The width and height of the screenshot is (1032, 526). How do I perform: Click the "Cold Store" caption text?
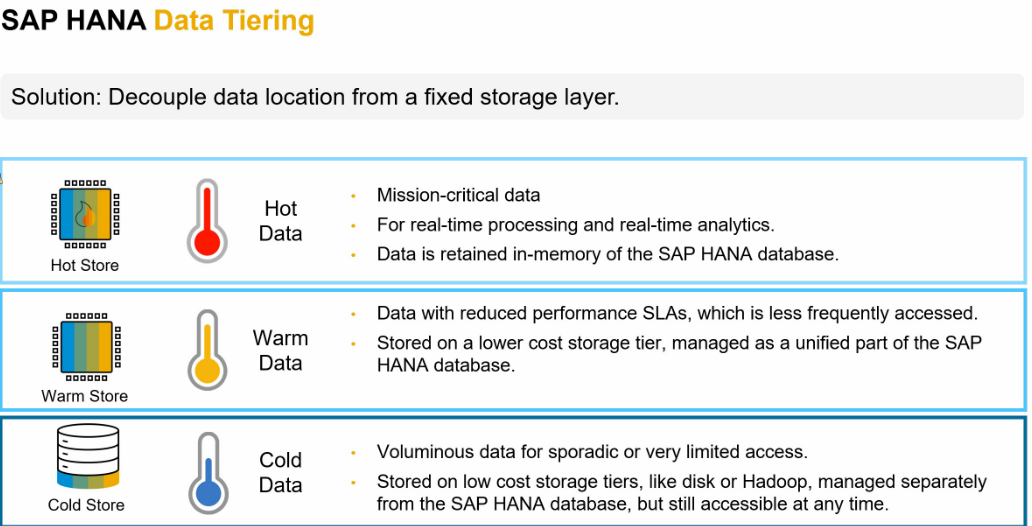(86, 505)
